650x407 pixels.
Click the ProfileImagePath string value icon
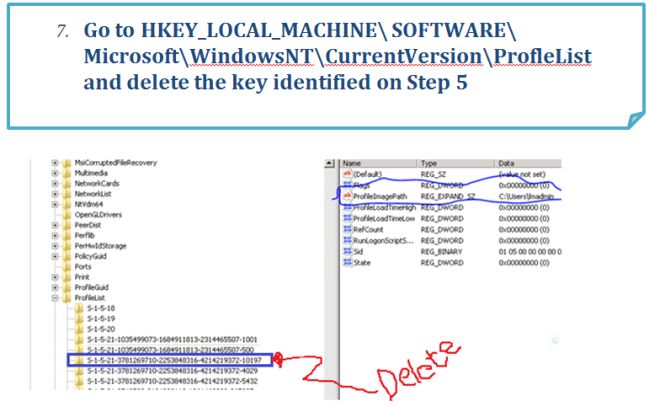click(x=347, y=196)
